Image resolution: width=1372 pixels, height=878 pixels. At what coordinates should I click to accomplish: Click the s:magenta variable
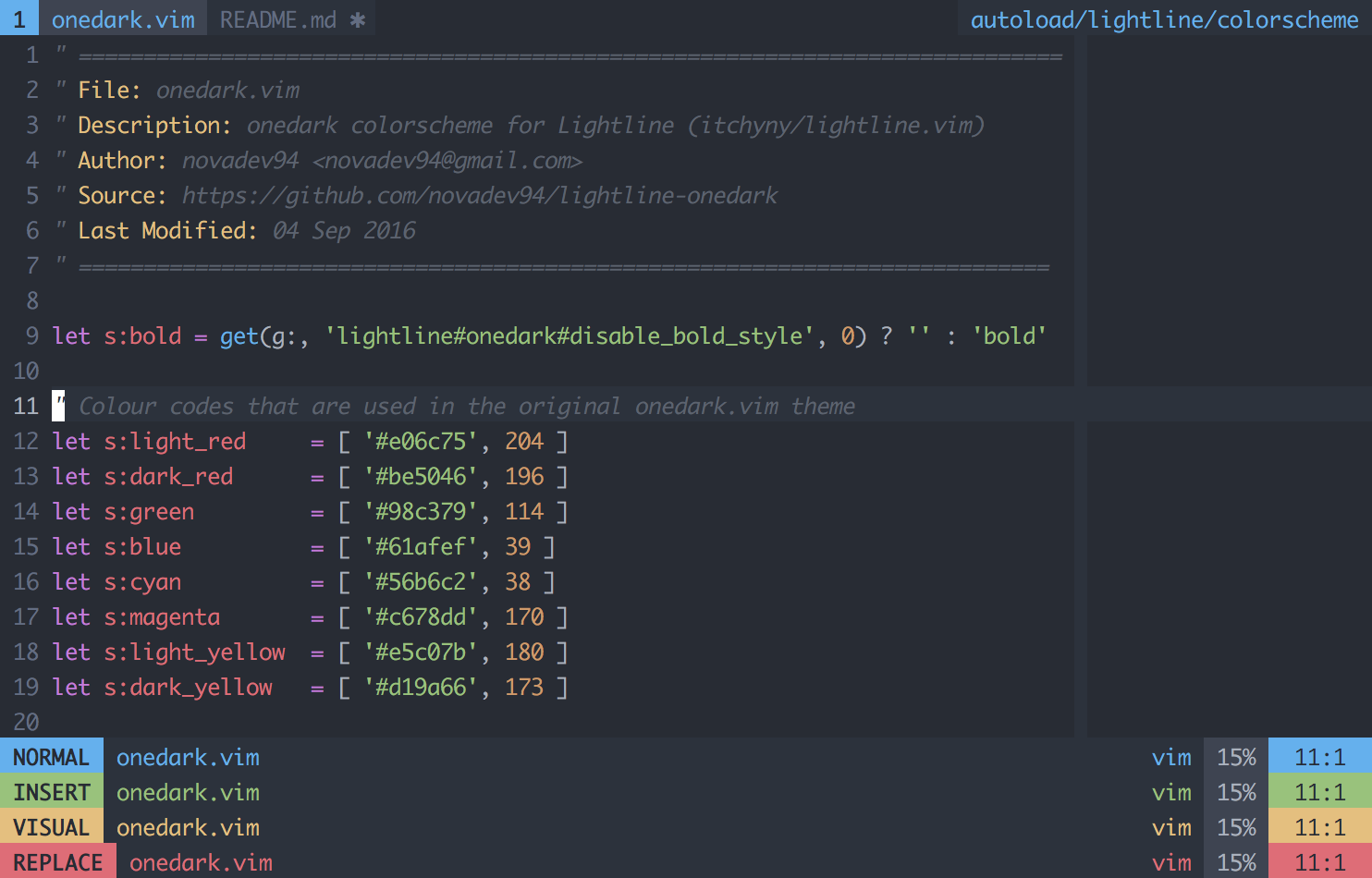click(x=162, y=616)
